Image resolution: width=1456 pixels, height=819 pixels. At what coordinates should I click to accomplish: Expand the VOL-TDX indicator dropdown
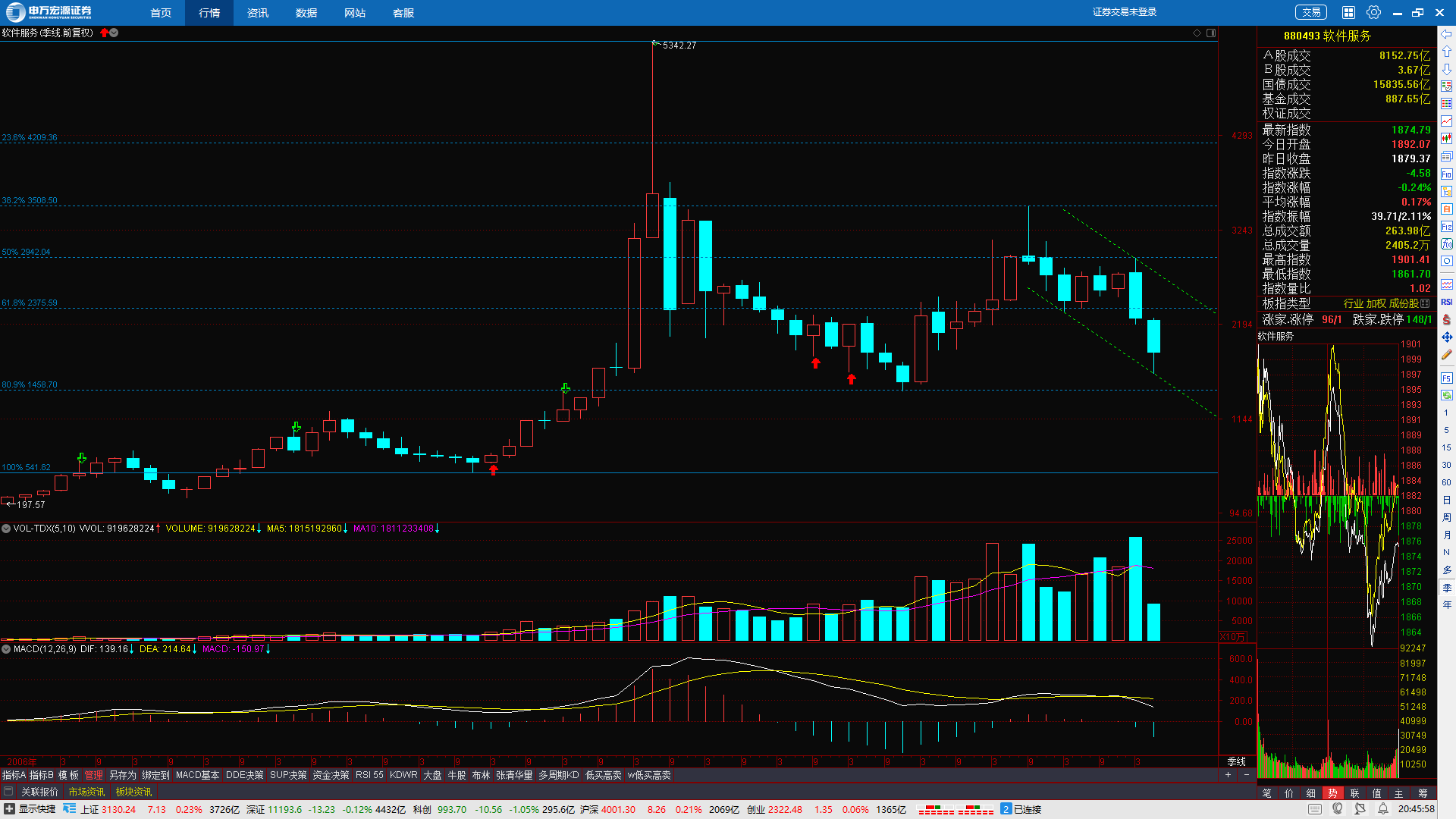click(x=6, y=529)
